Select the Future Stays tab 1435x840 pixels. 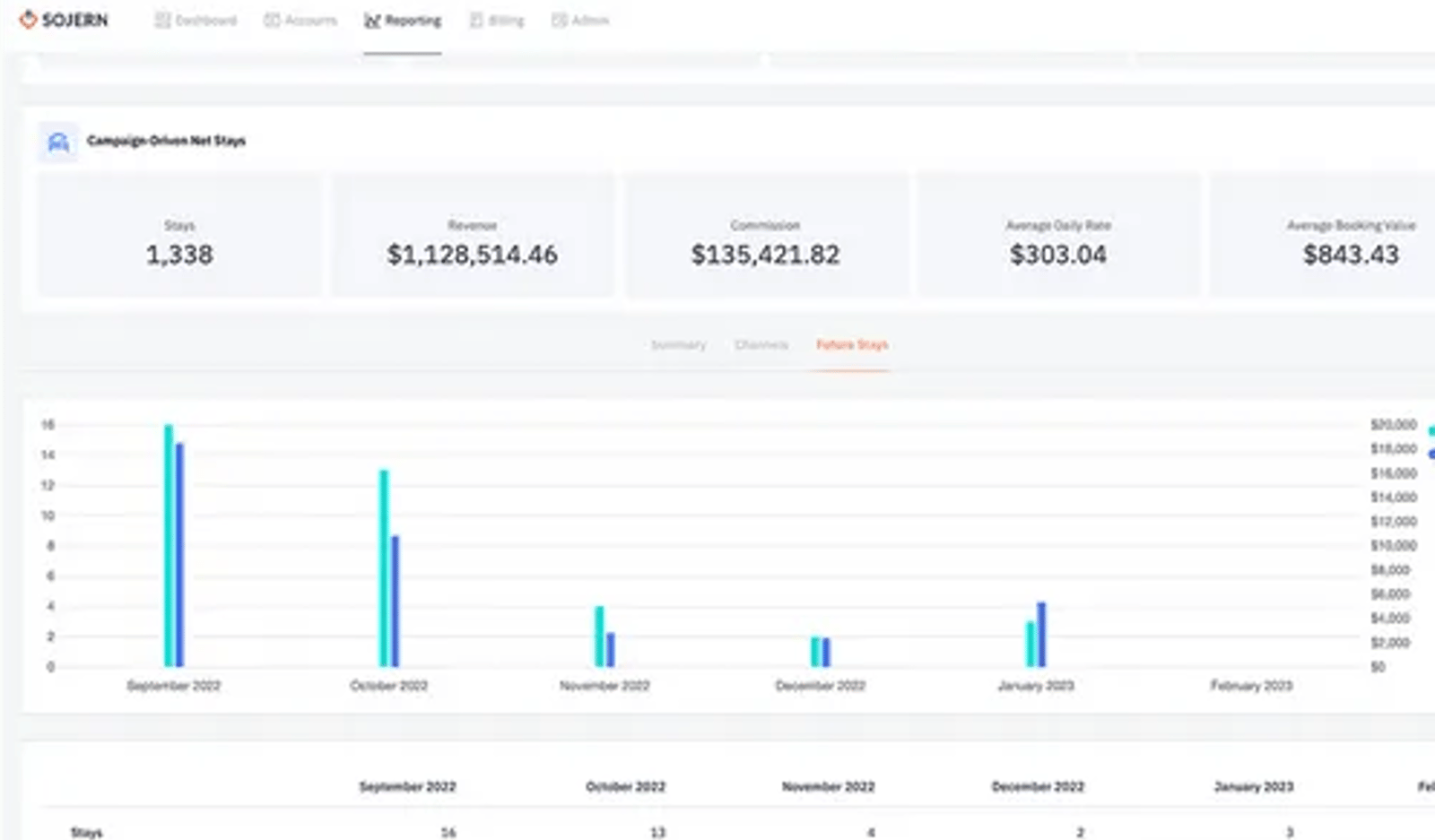click(852, 345)
